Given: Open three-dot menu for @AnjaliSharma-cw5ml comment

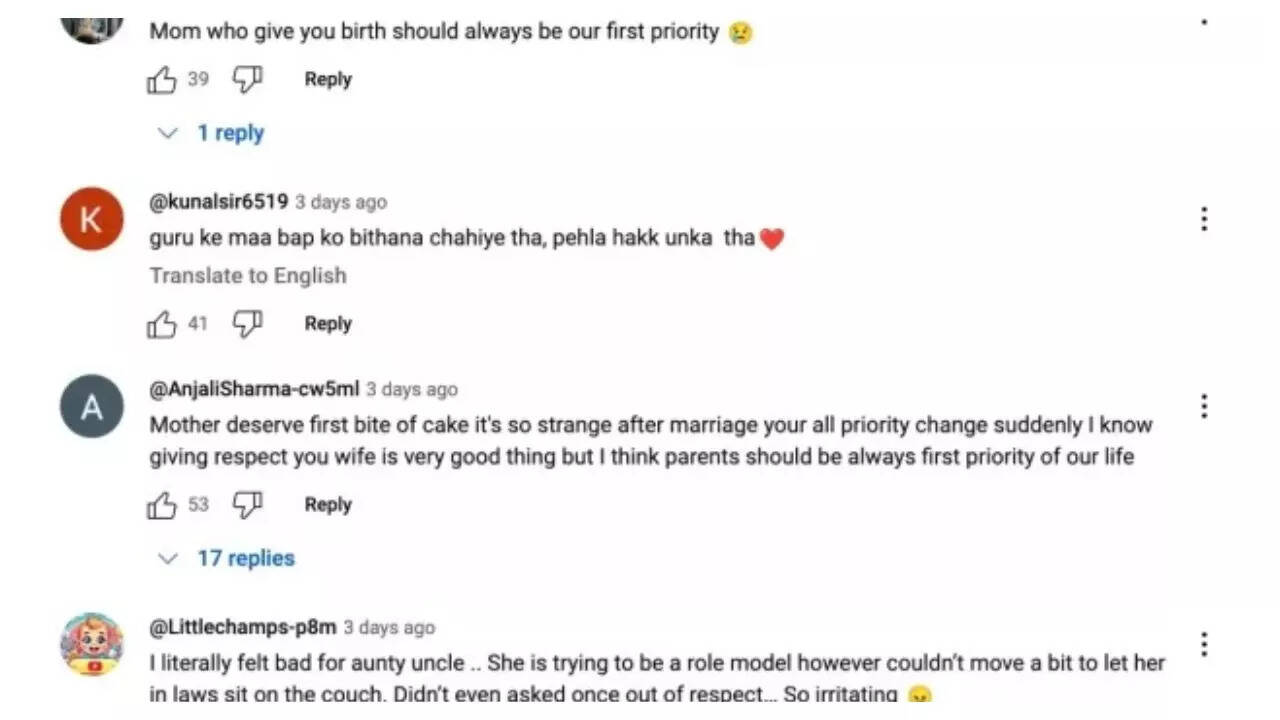Looking at the screenshot, I should 1204,406.
